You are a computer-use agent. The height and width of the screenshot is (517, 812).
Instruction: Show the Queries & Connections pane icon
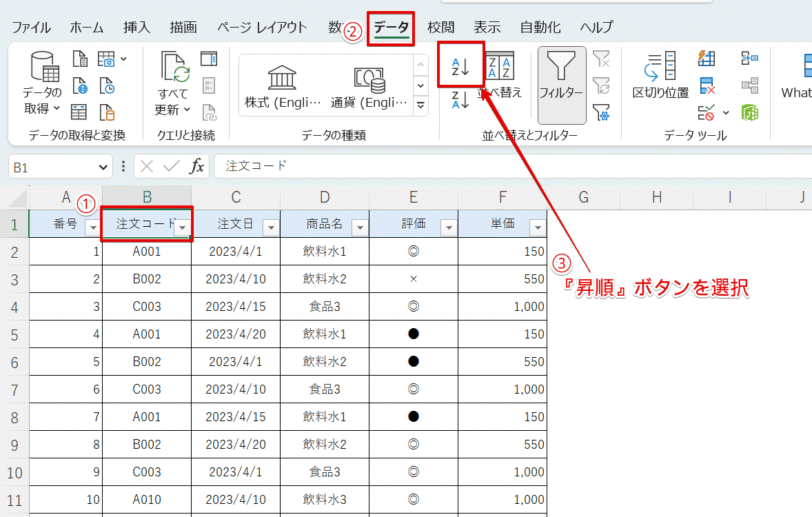pyautogui.click(x=209, y=59)
